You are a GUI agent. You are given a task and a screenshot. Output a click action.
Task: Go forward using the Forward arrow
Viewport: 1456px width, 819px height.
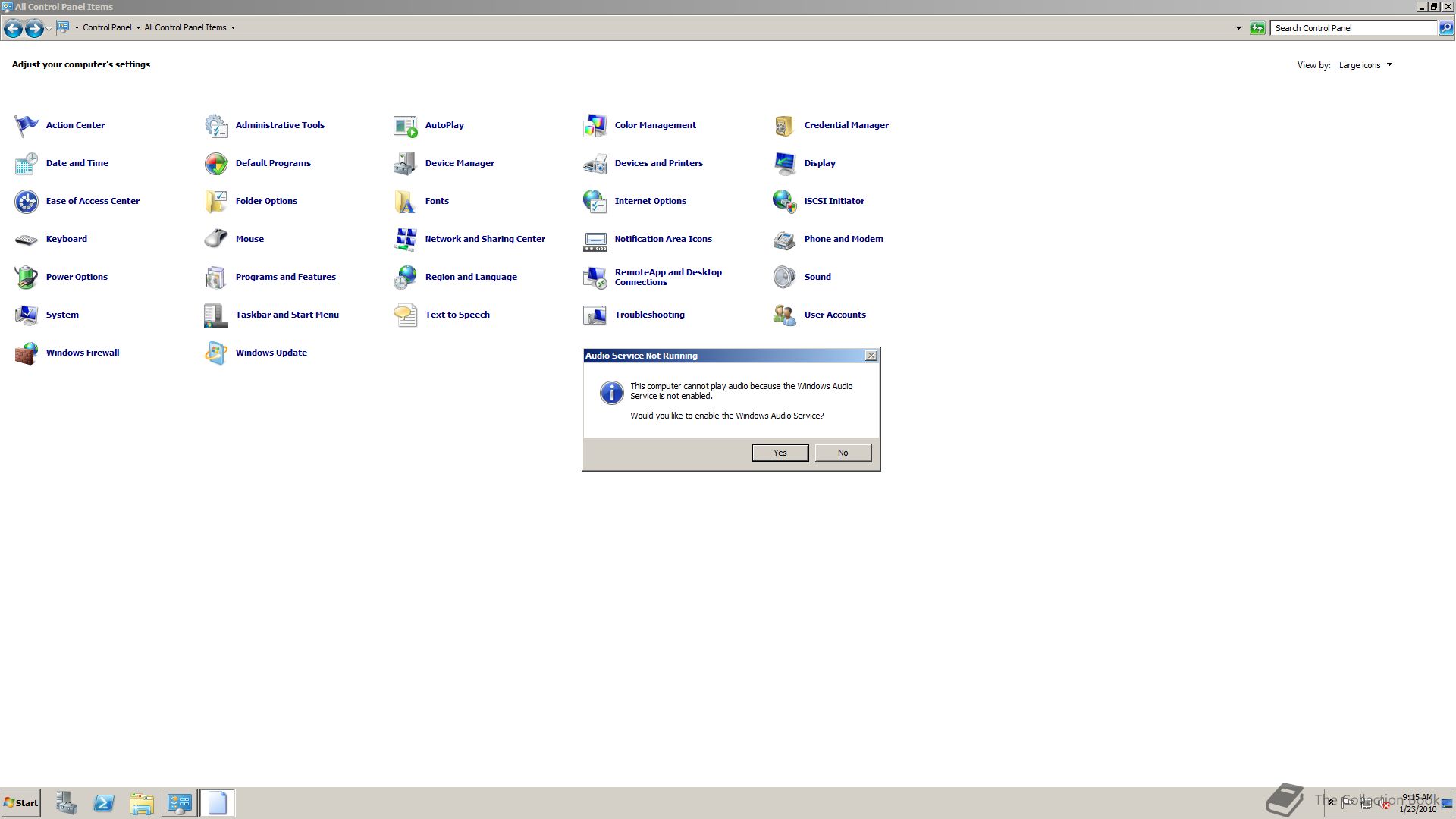pos(34,29)
